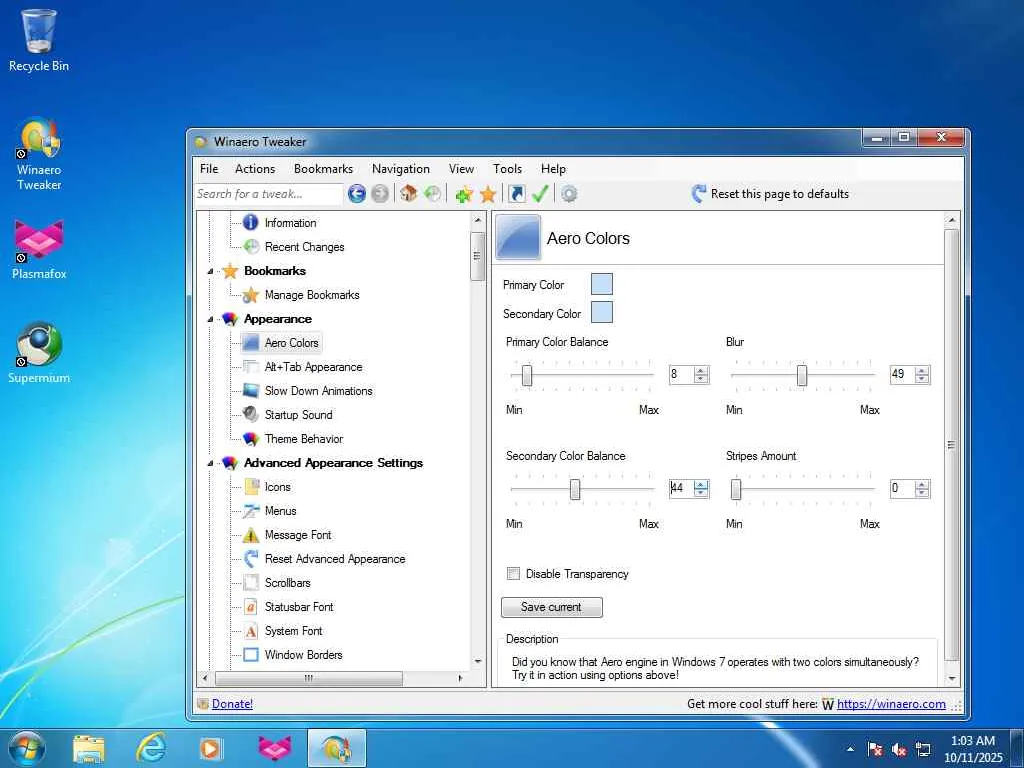Click the Home page icon in toolbar

tap(408, 194)
